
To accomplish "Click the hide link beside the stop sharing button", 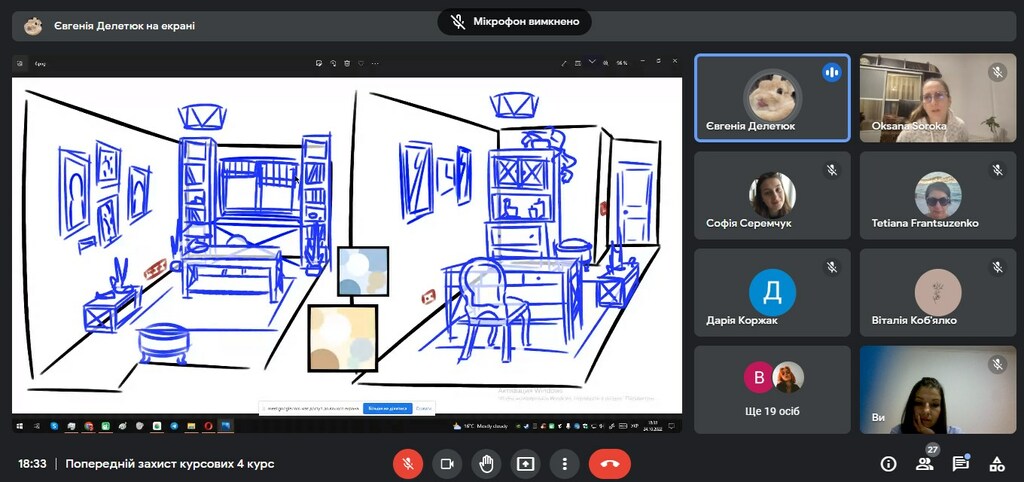I will [423, 408].
